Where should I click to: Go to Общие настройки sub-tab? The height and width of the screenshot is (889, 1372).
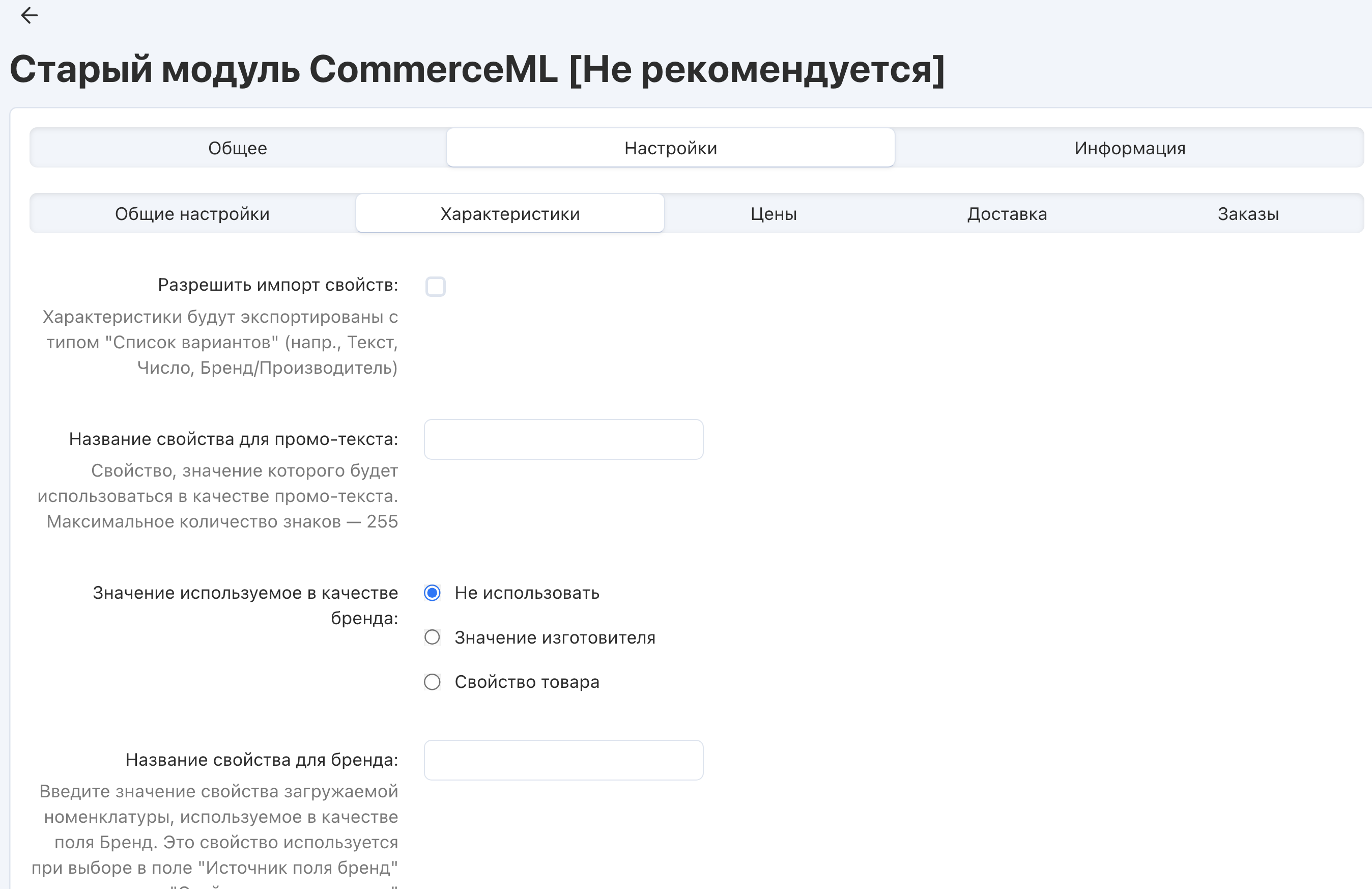(x=192, y=214)
